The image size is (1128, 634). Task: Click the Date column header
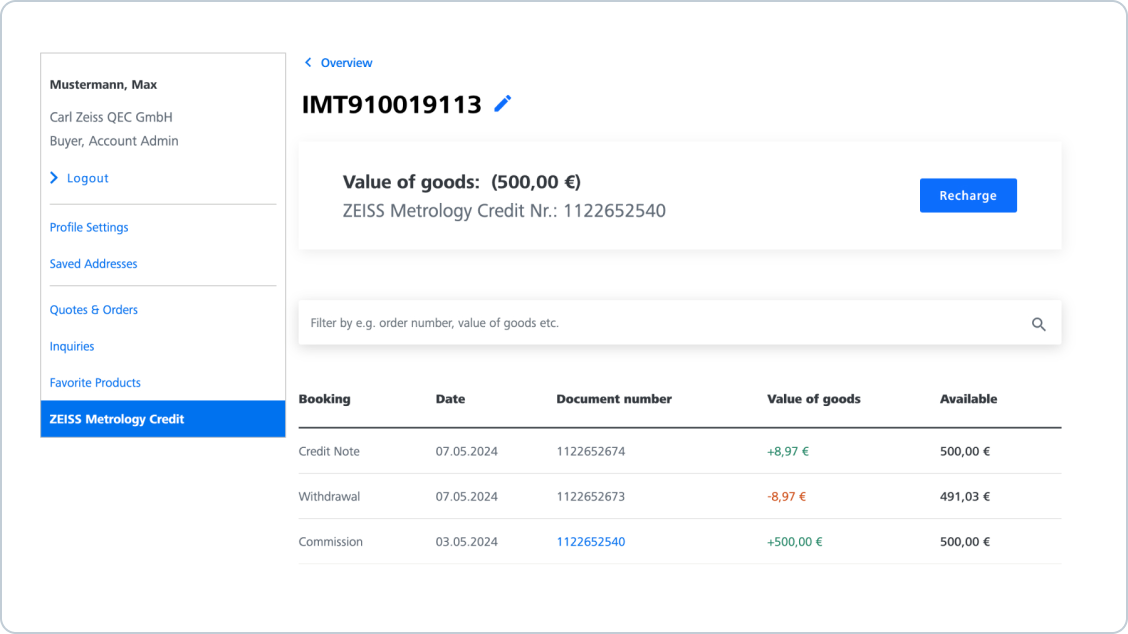450,399
